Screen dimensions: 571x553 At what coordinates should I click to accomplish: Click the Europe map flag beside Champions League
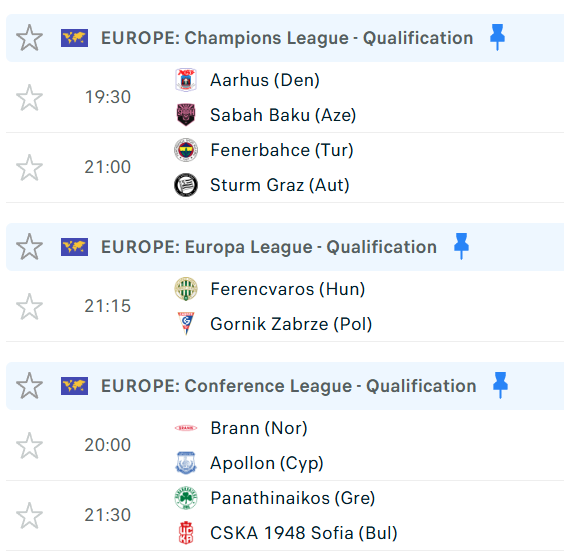(74, 38)
